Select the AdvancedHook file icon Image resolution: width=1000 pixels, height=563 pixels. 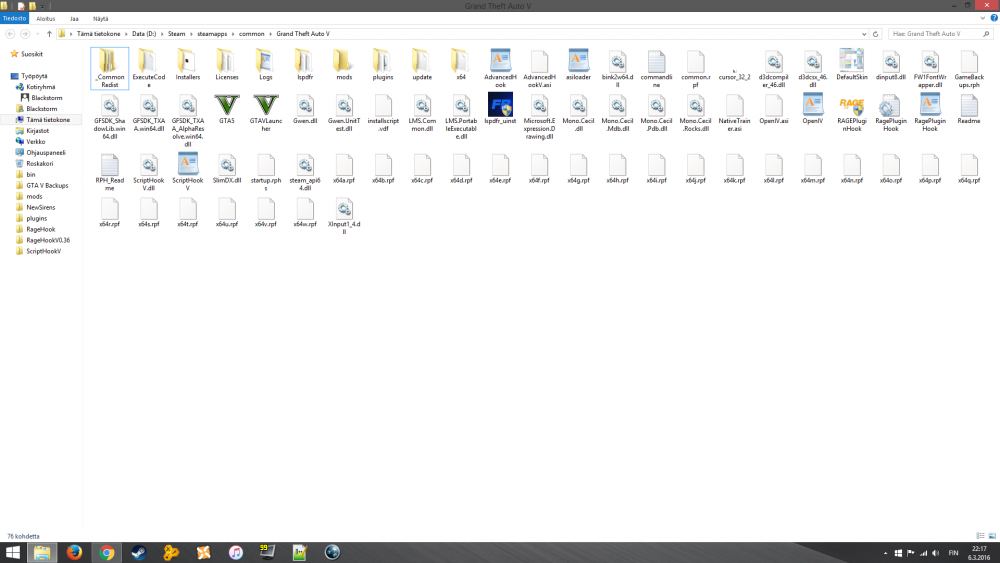pyautogui.click(x=500, y=61)
